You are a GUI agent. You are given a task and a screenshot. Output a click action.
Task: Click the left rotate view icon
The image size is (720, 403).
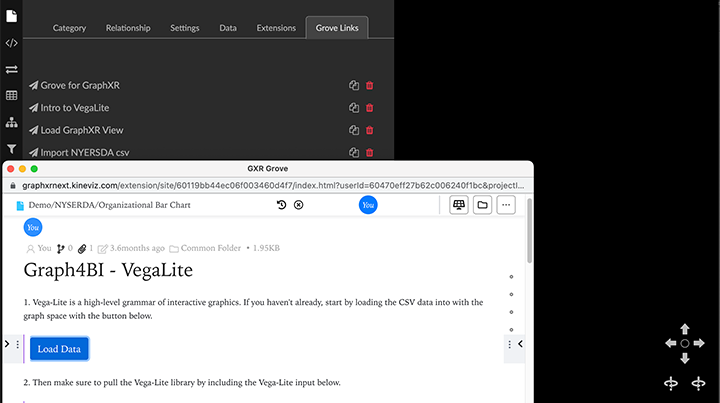(x=670, y=383)
